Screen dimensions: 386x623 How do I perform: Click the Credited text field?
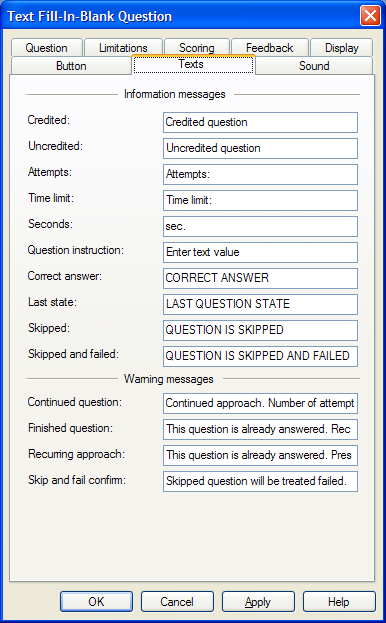click(x=260, y=122)
